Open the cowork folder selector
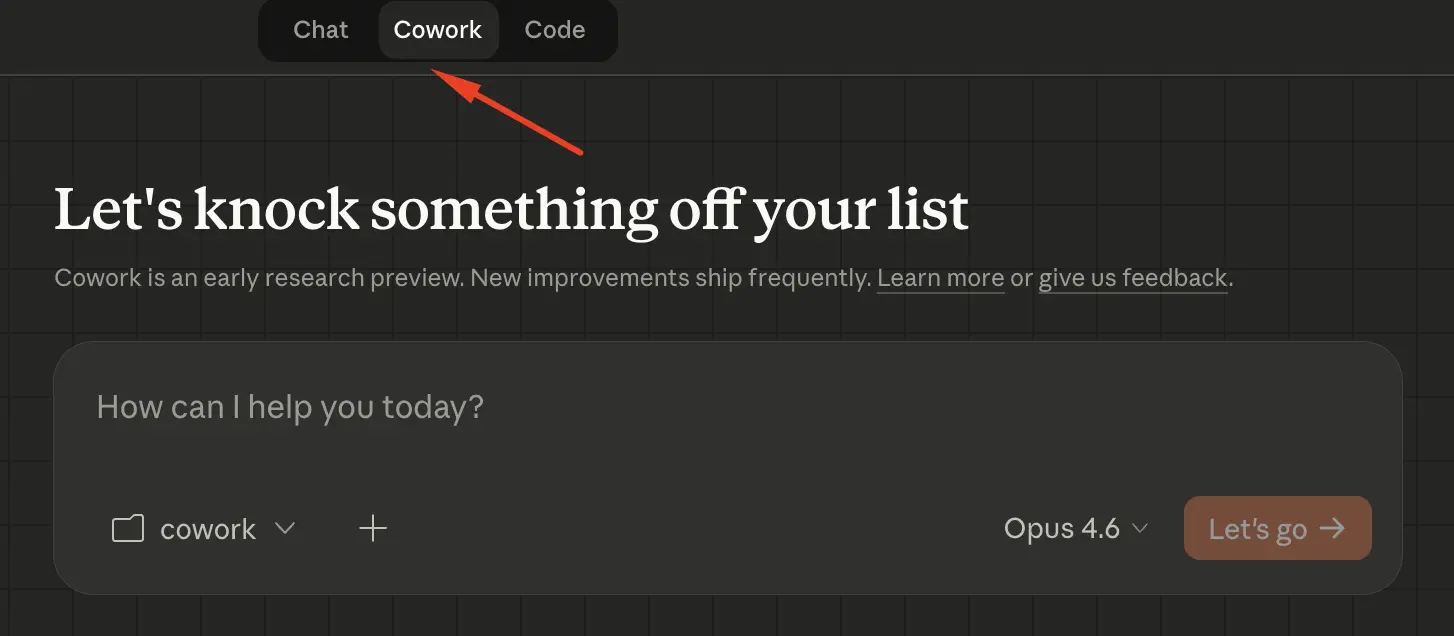The height and width of the screenshot is (636, 1454). pyautogui.click(x=208, y=529)
